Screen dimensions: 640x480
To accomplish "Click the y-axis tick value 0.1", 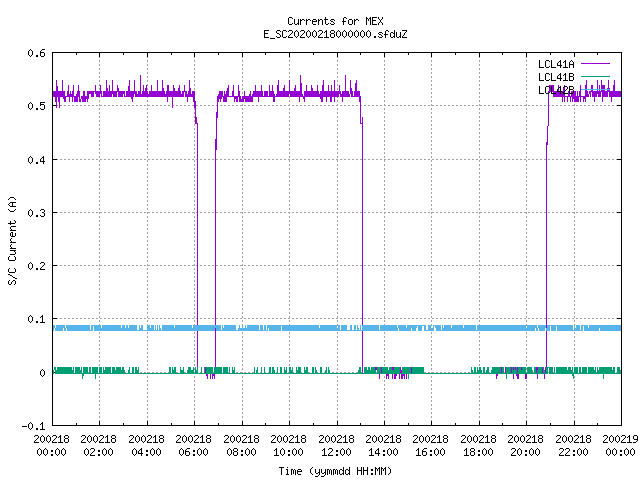I will coord(36,319).
